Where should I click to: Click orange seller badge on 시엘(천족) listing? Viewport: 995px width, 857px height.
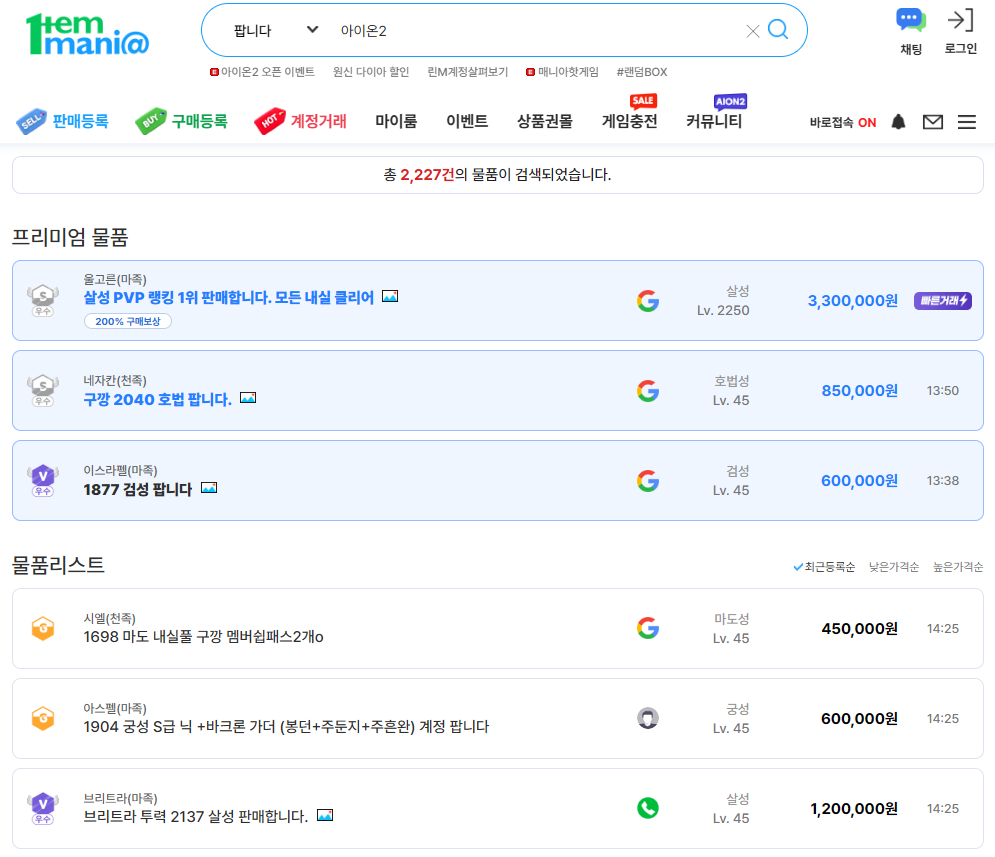click(43, 628)
